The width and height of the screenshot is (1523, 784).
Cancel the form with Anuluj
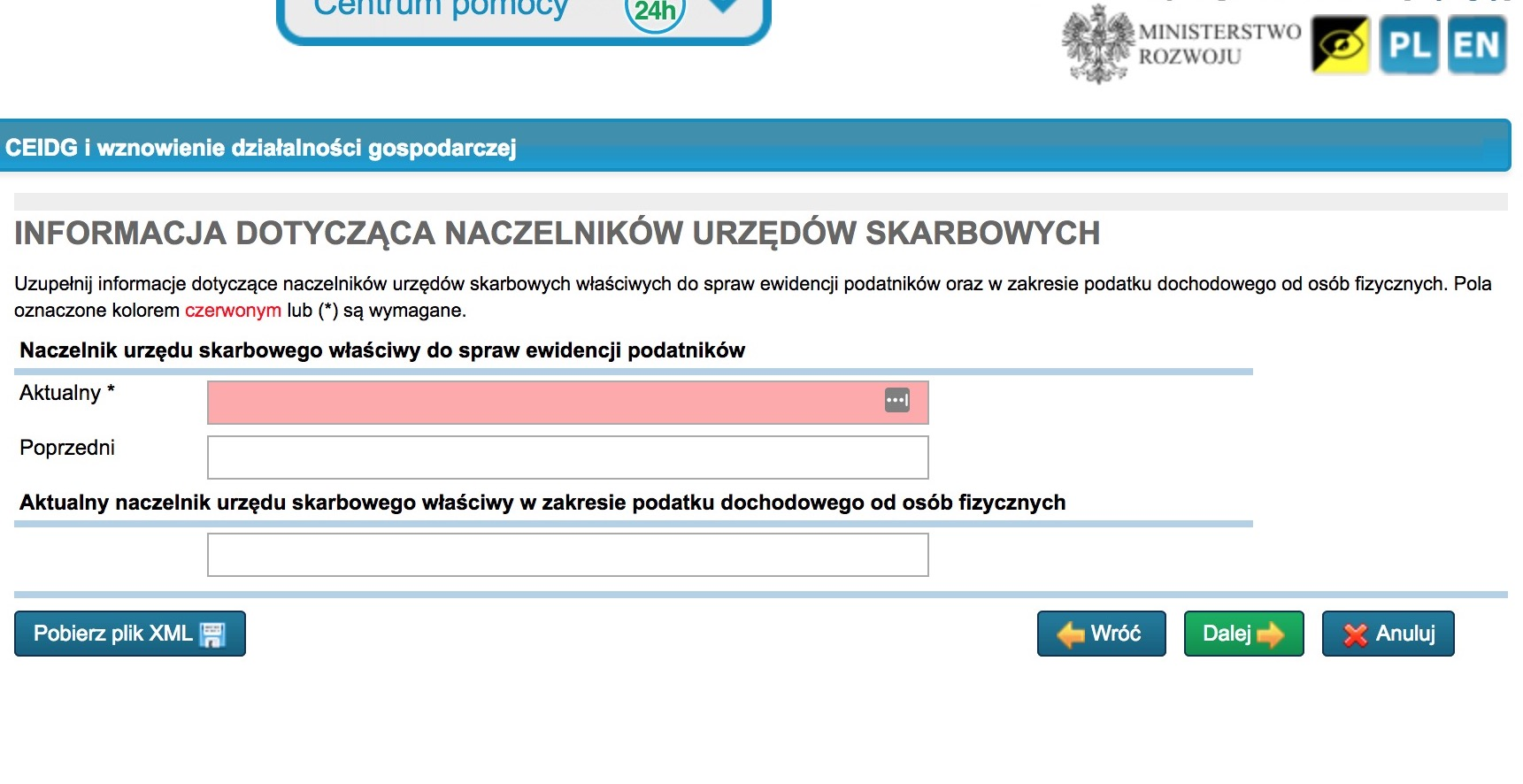pyautogui.click(x=1388, y=634)
